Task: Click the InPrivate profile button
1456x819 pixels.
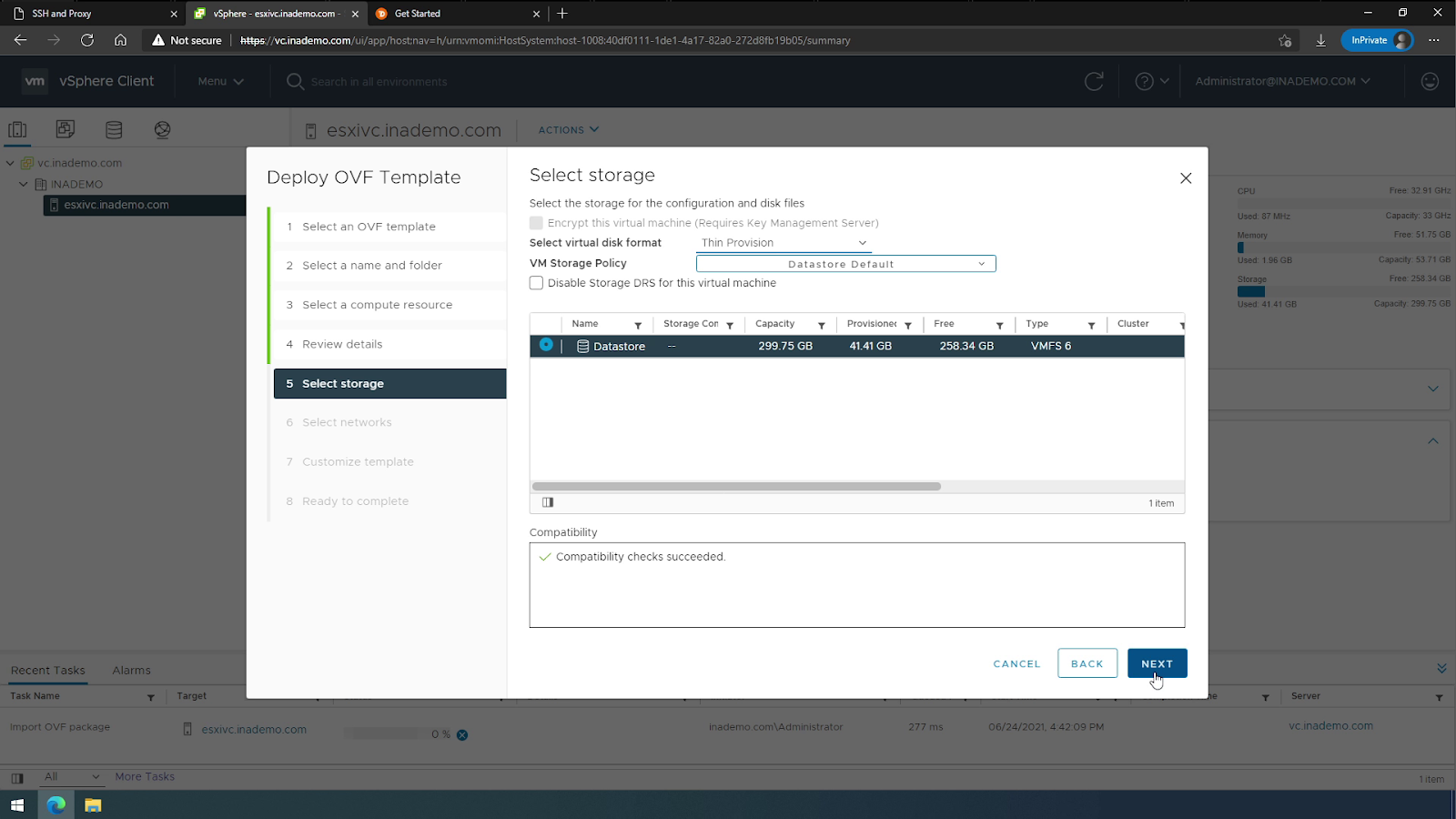Action: pyautogui.click(x=1377, y=40)
